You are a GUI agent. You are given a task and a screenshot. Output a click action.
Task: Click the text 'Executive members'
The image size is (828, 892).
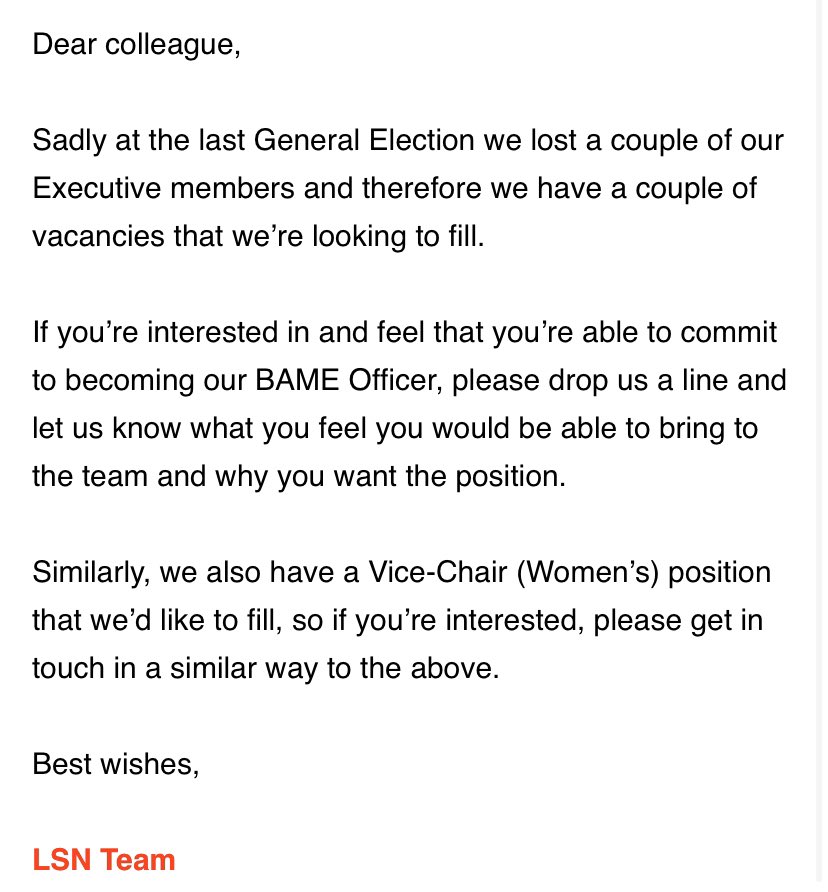[163, 188]
